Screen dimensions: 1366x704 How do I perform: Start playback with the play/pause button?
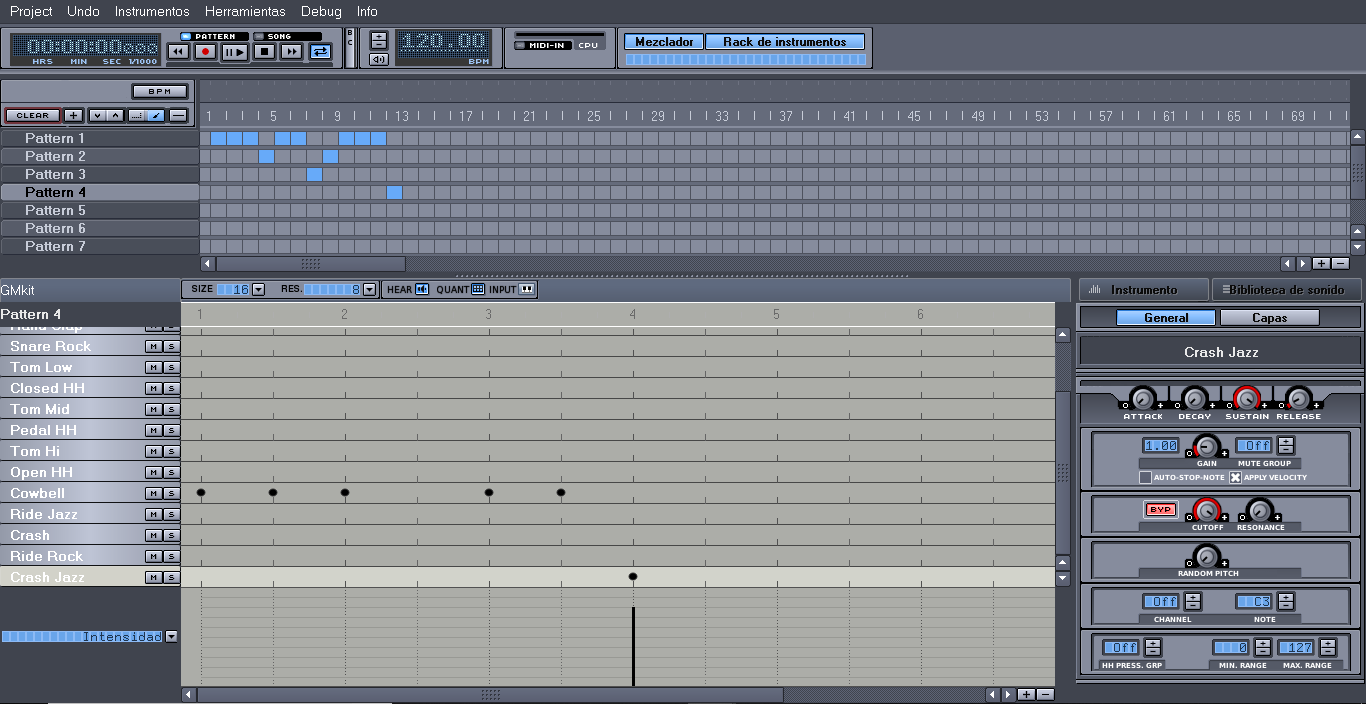tap(235, 51)
